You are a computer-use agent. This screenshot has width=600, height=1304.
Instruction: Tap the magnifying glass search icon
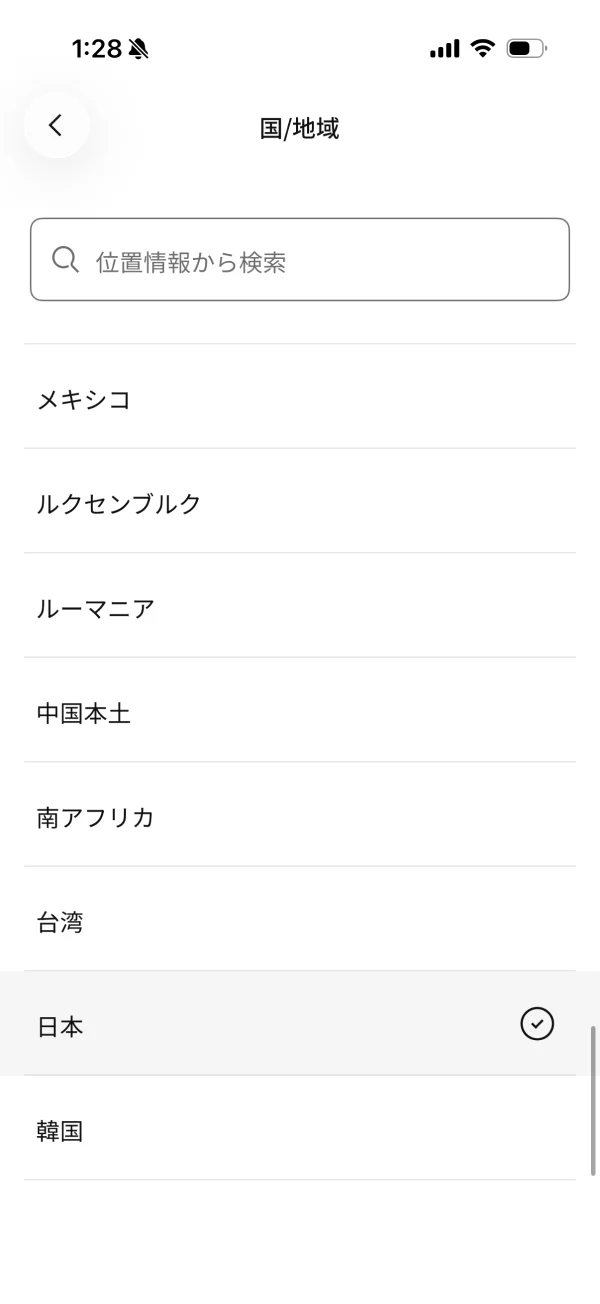(65, 260)
